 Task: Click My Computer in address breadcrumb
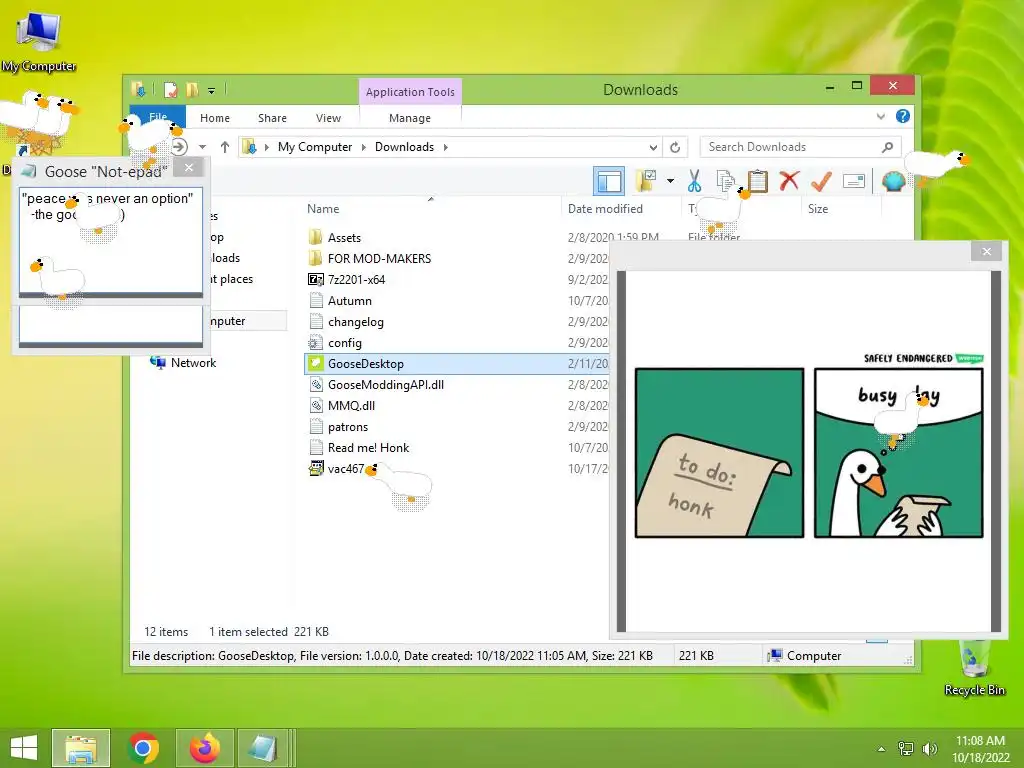315,147
